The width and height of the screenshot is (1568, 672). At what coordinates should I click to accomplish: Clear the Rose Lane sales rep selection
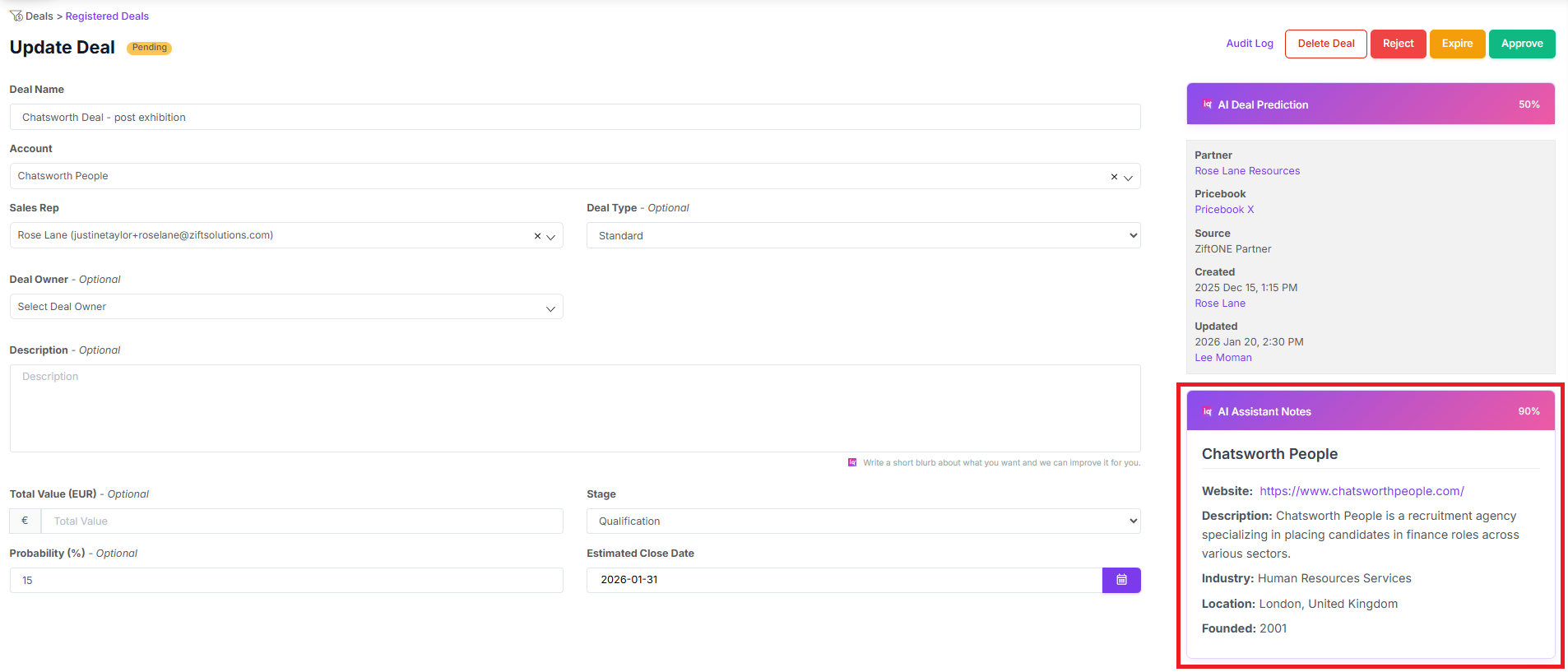pos(537,236)
